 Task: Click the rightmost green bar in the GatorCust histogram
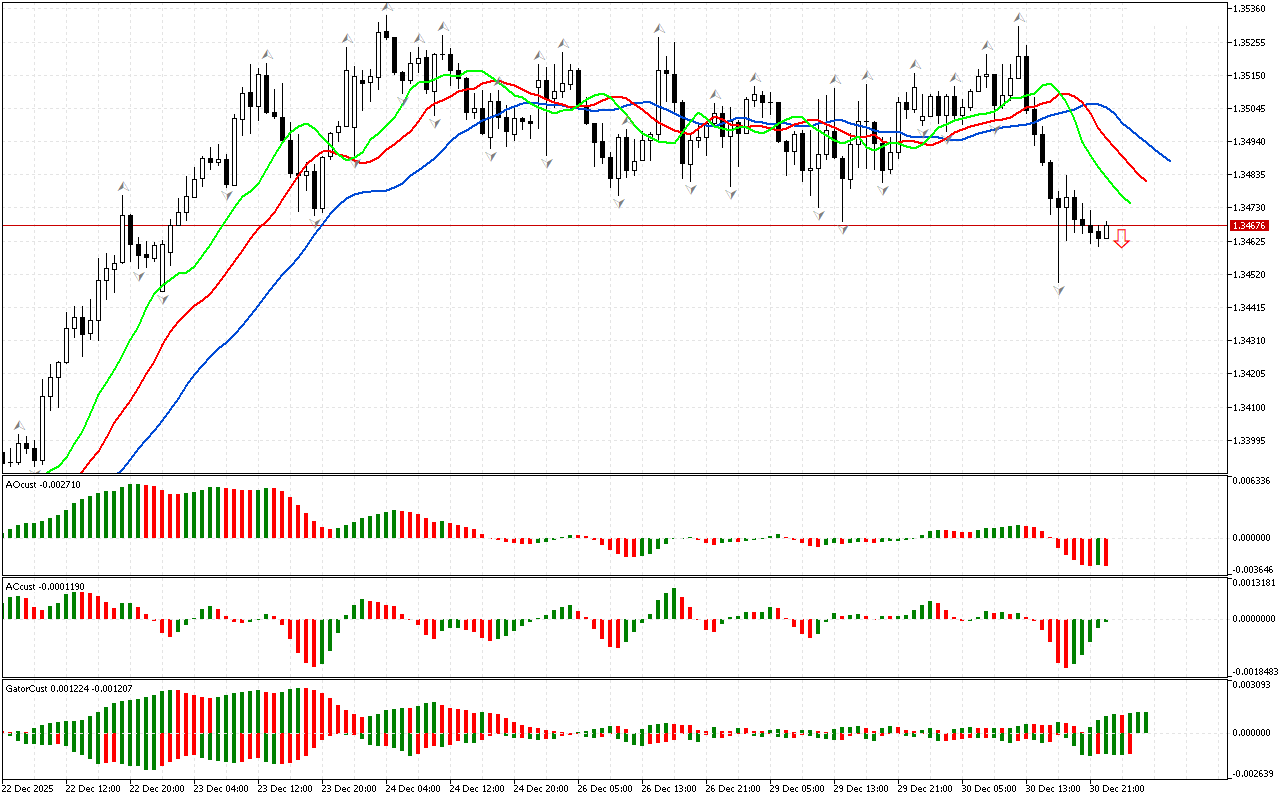coord(1145,722)
